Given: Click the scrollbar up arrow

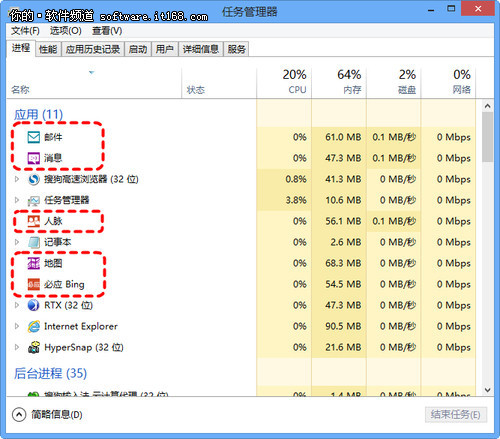Looking at the screenshot, I should pyautogui.click(x=488, y=106).
